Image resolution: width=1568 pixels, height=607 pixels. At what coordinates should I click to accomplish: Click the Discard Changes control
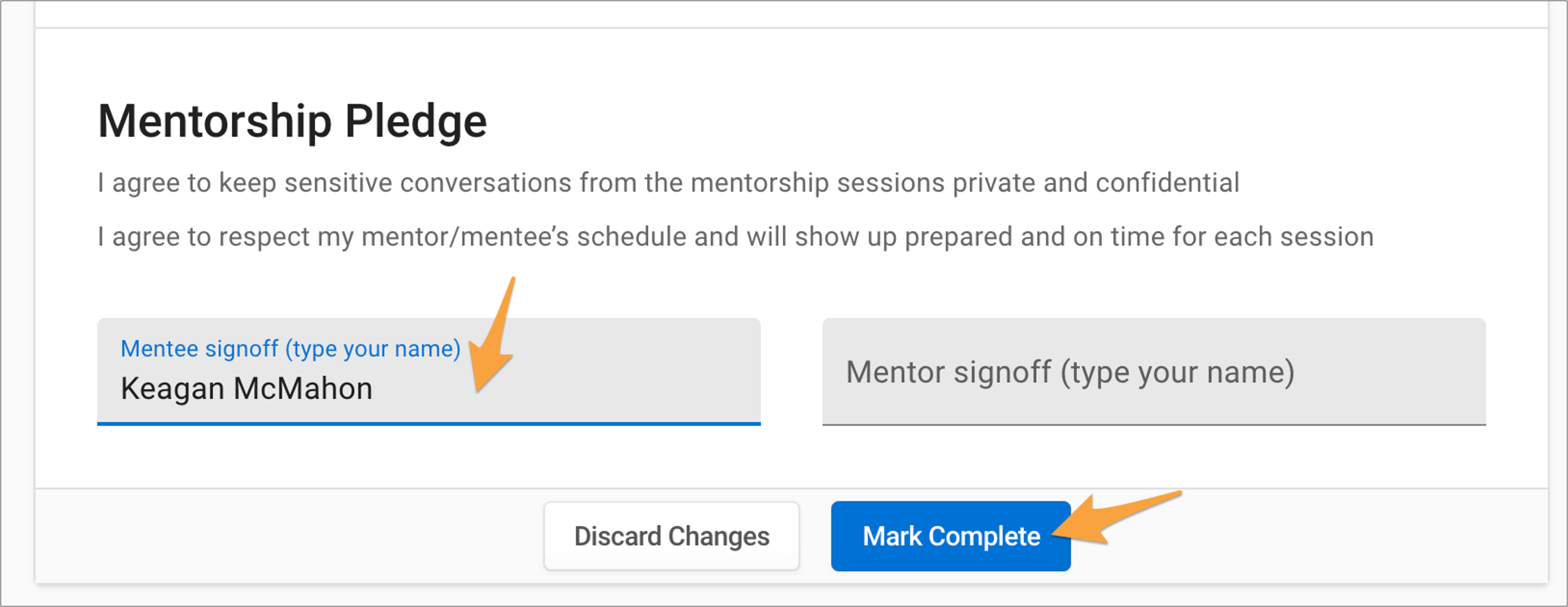672,536
